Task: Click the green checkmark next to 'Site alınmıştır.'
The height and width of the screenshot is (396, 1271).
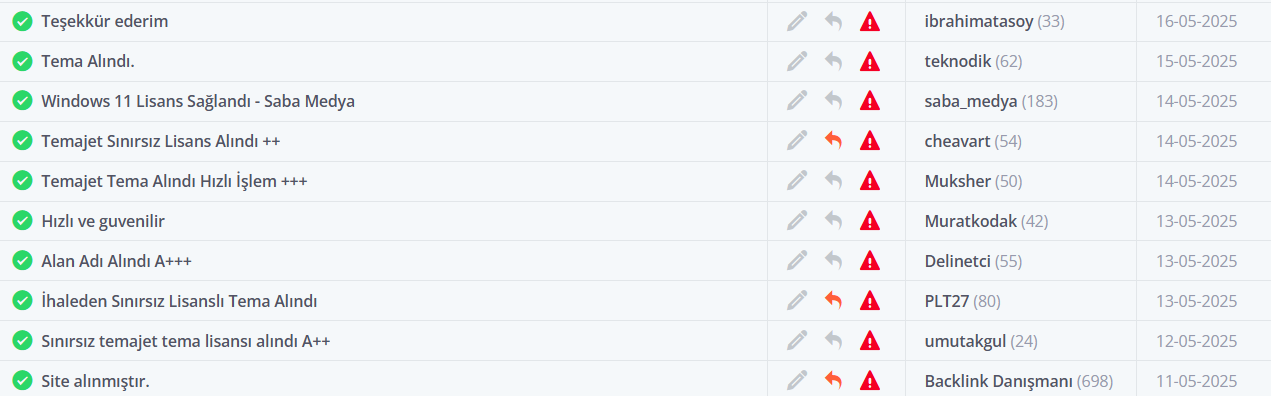Action: [x=22, y=380]
